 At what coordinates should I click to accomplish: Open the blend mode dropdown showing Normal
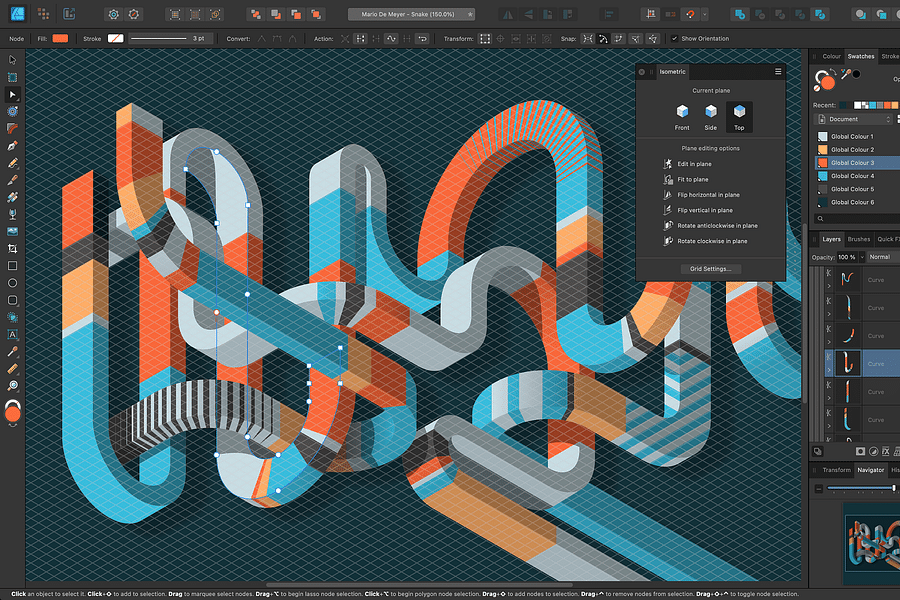pos(881,257)
